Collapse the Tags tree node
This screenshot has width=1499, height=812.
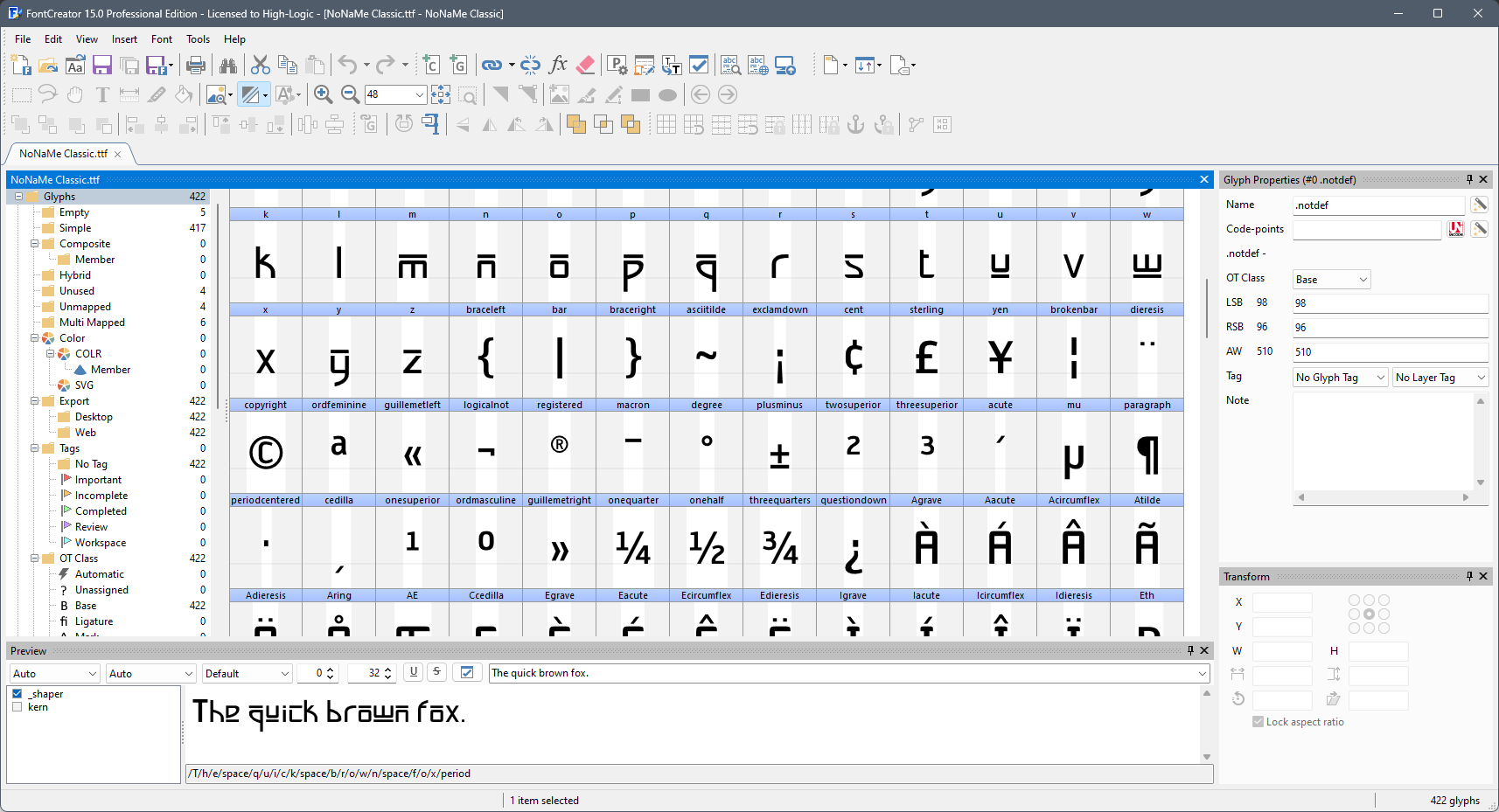click(34, 448)
